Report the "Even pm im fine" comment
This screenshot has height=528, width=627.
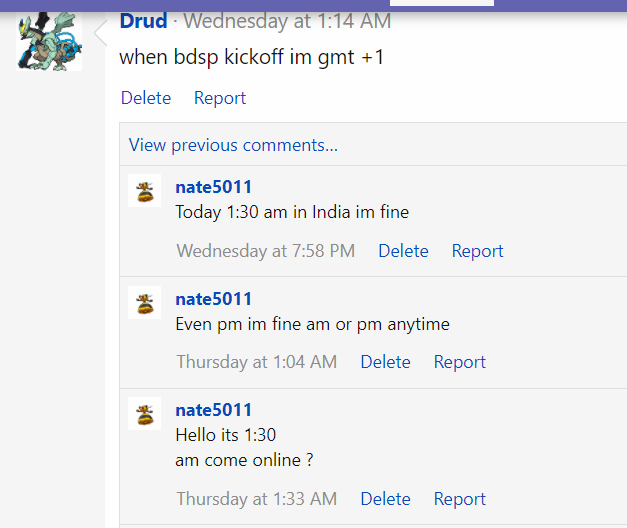(x=459, y=362)
